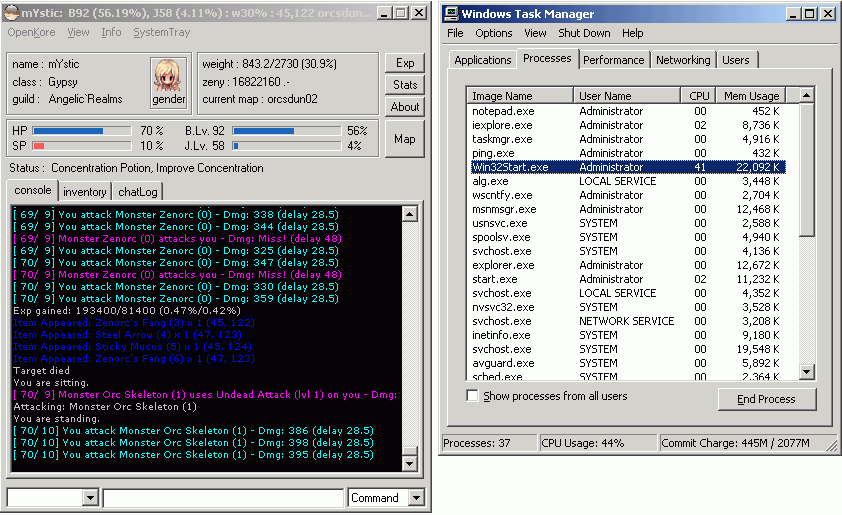The height and width of the screenshot is (515, 842).
Task: Open the Command dropdown arrow
Action: [x=416, y=498]
